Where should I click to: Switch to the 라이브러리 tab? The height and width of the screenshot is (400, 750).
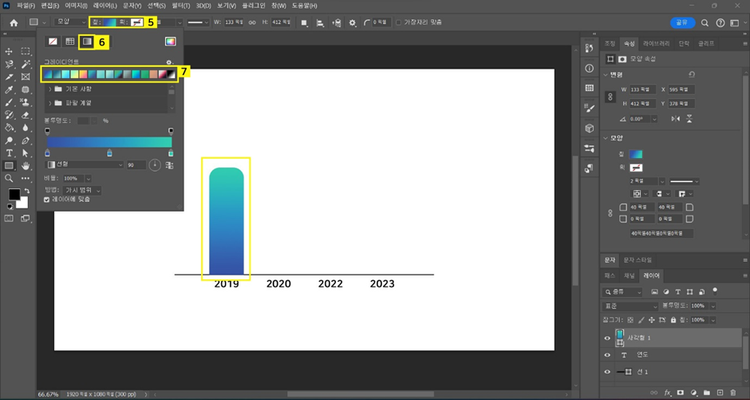pyautogui.click(x=656, y=43)
